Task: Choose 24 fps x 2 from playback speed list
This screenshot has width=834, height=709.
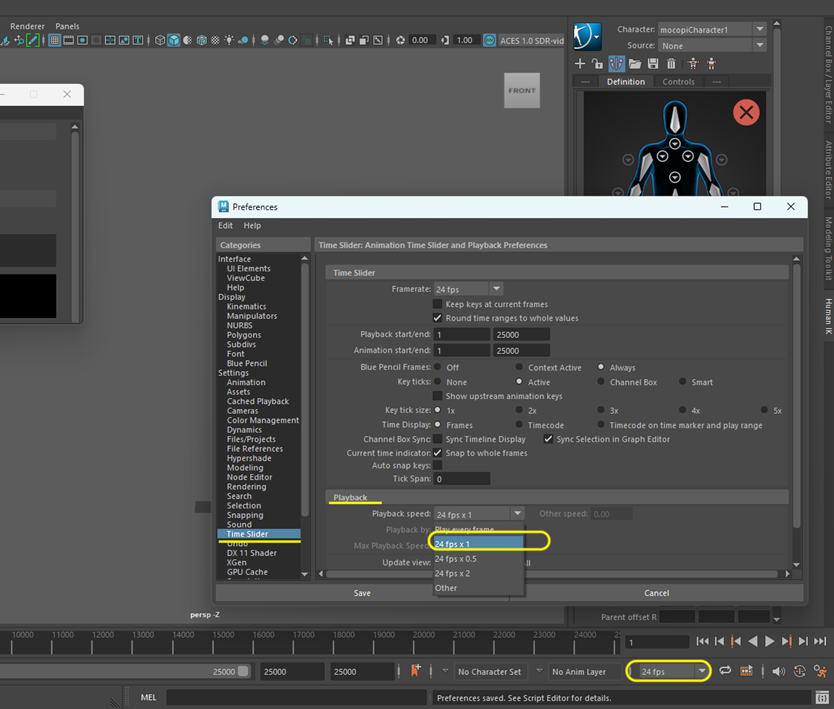Action: click(x=452, y=573)
